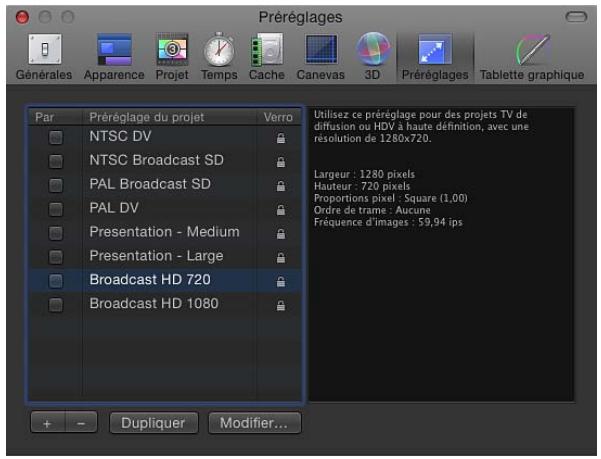Screen dimensions: 601x459
Task: Select the Presentation - Large preset
Action: 165,256
